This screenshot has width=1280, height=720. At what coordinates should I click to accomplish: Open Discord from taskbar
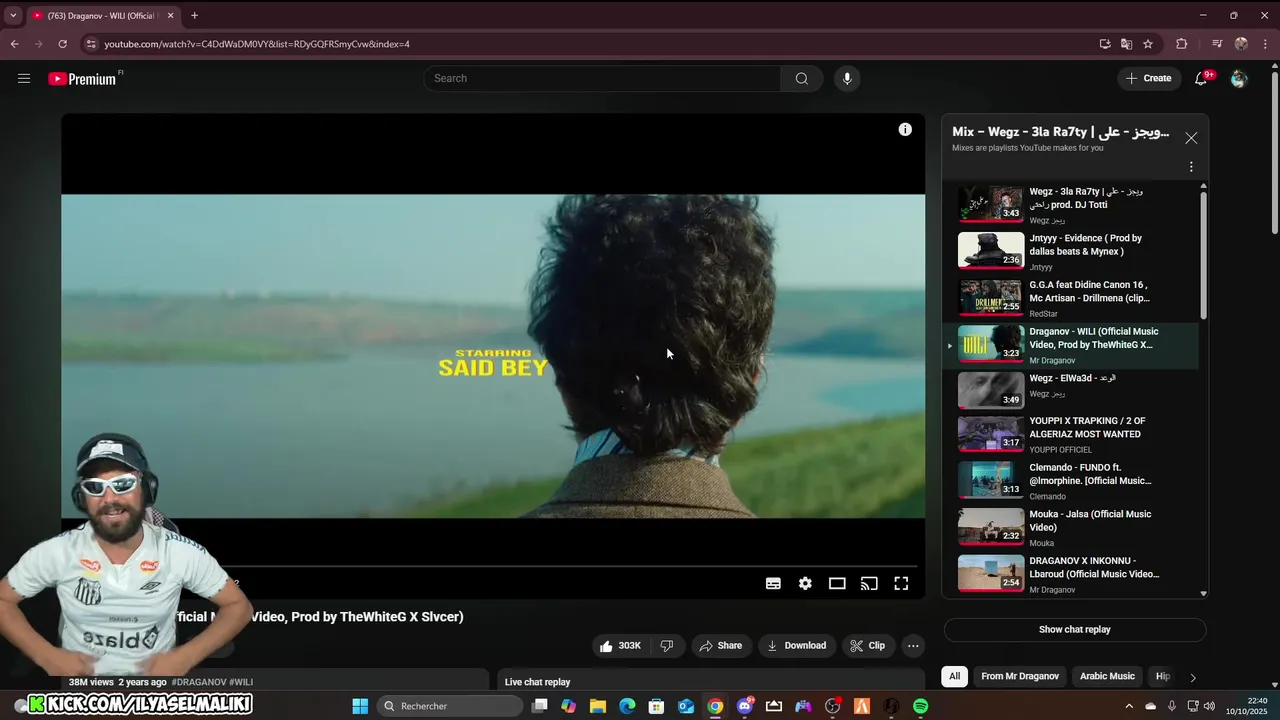pyautogui.click(x=744, y=706)
